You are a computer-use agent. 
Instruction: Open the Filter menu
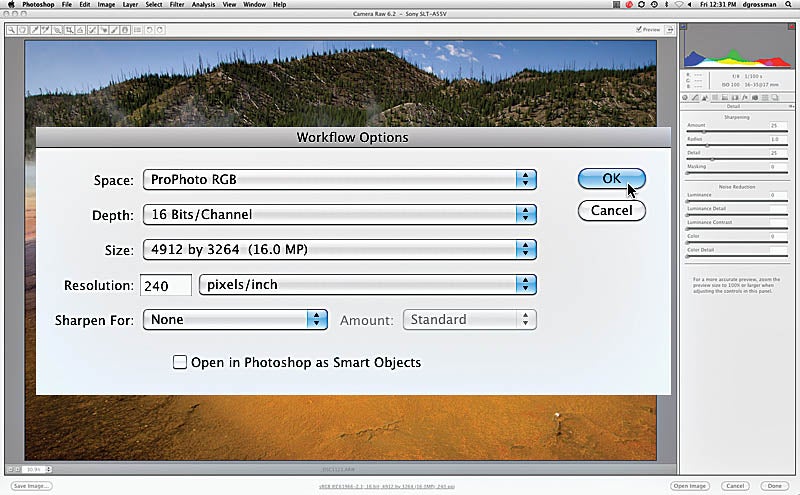pos(177,5)
